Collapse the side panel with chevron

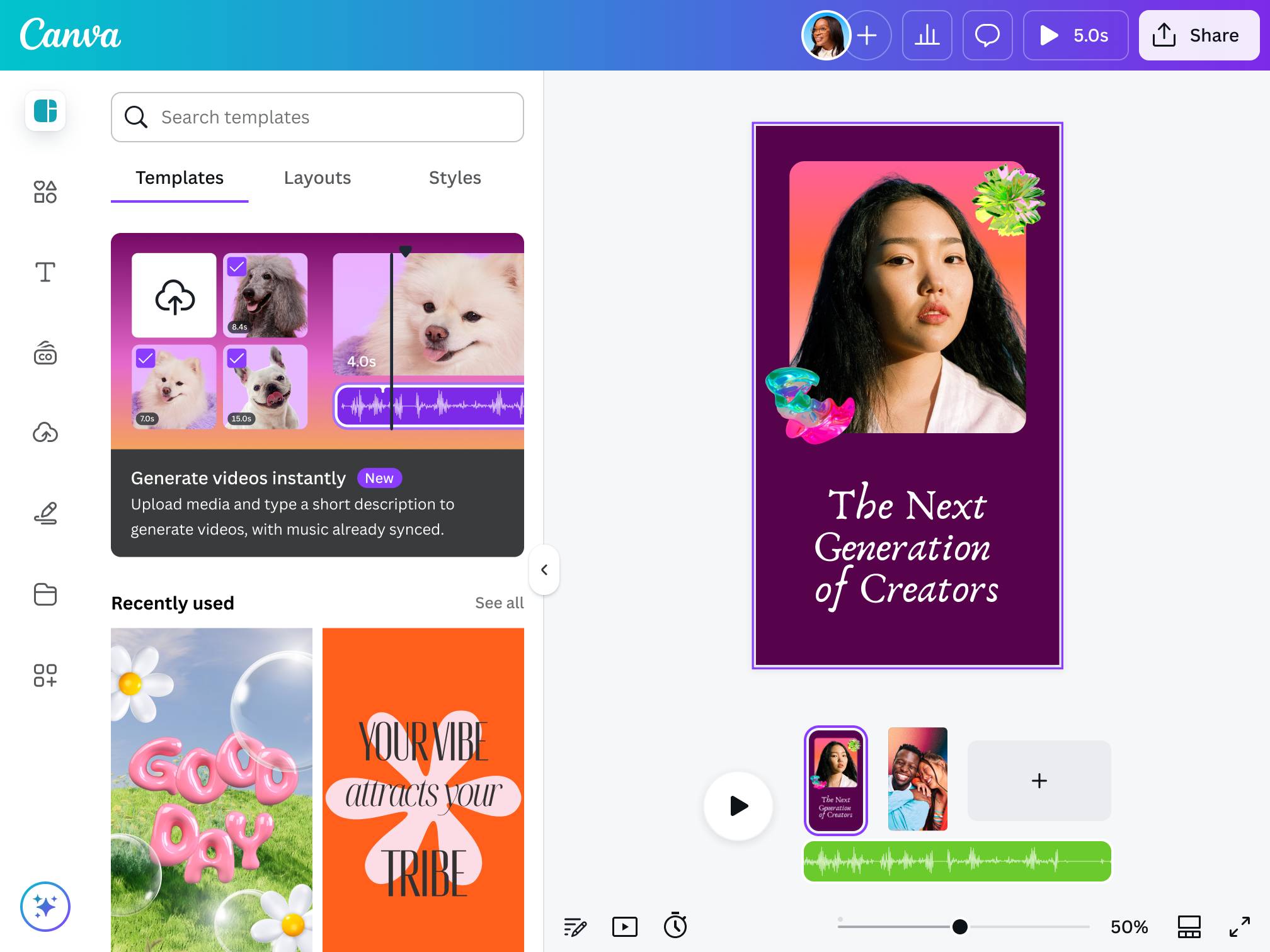544,570
